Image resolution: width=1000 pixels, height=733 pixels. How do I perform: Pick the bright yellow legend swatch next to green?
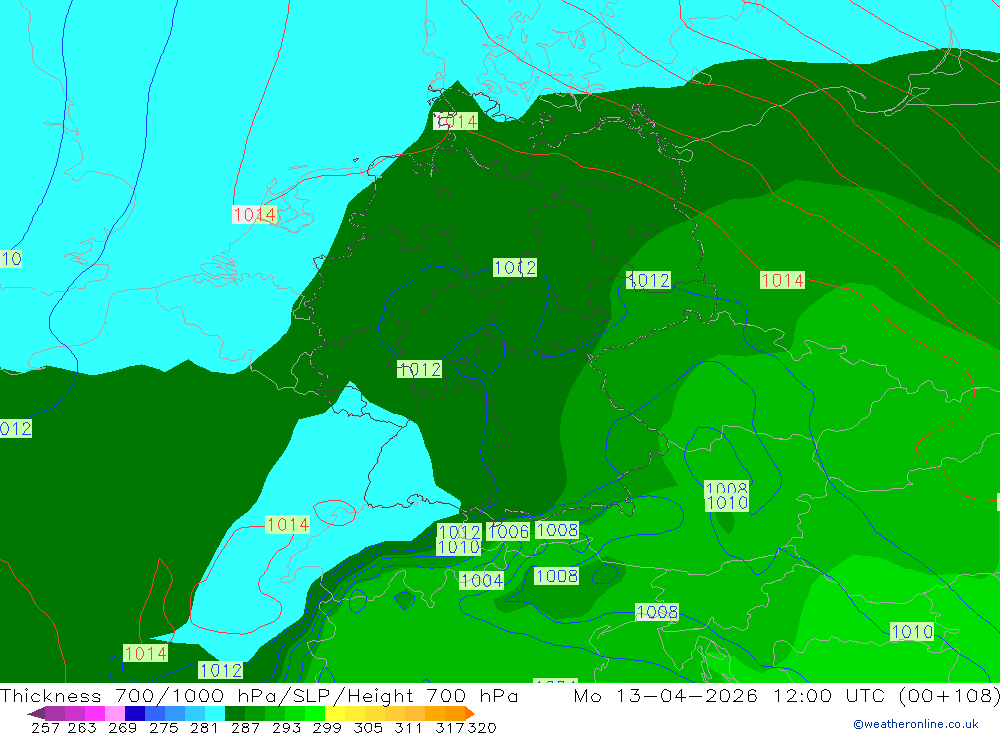coord(335,713)
